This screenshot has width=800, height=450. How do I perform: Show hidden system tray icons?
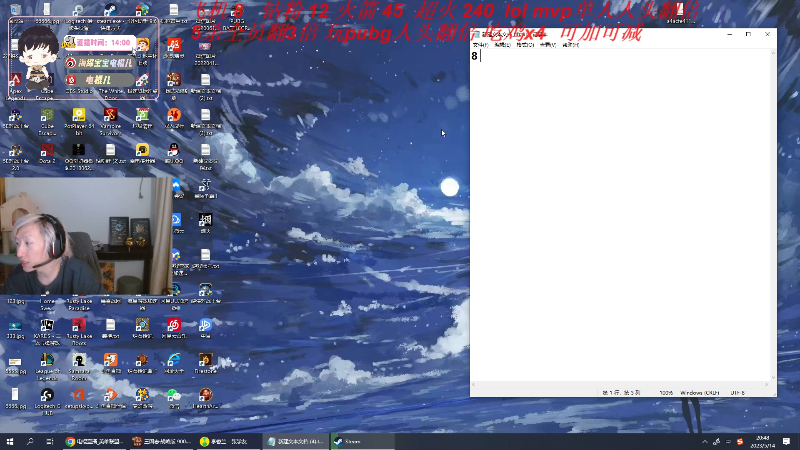point(705,441)
